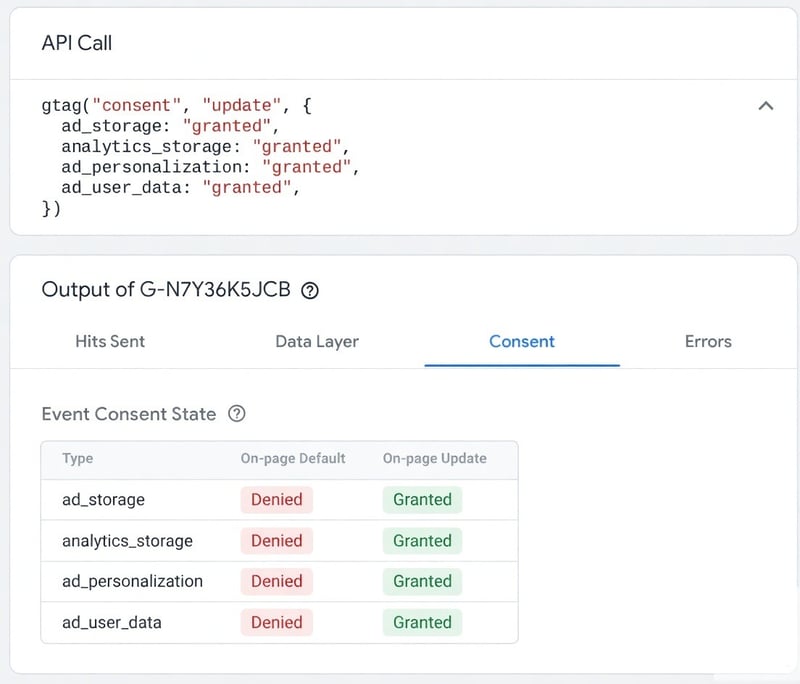Click help icon next to G-N7Y36K5JCB output
The image size is (800, 684).
click(310, 291)
